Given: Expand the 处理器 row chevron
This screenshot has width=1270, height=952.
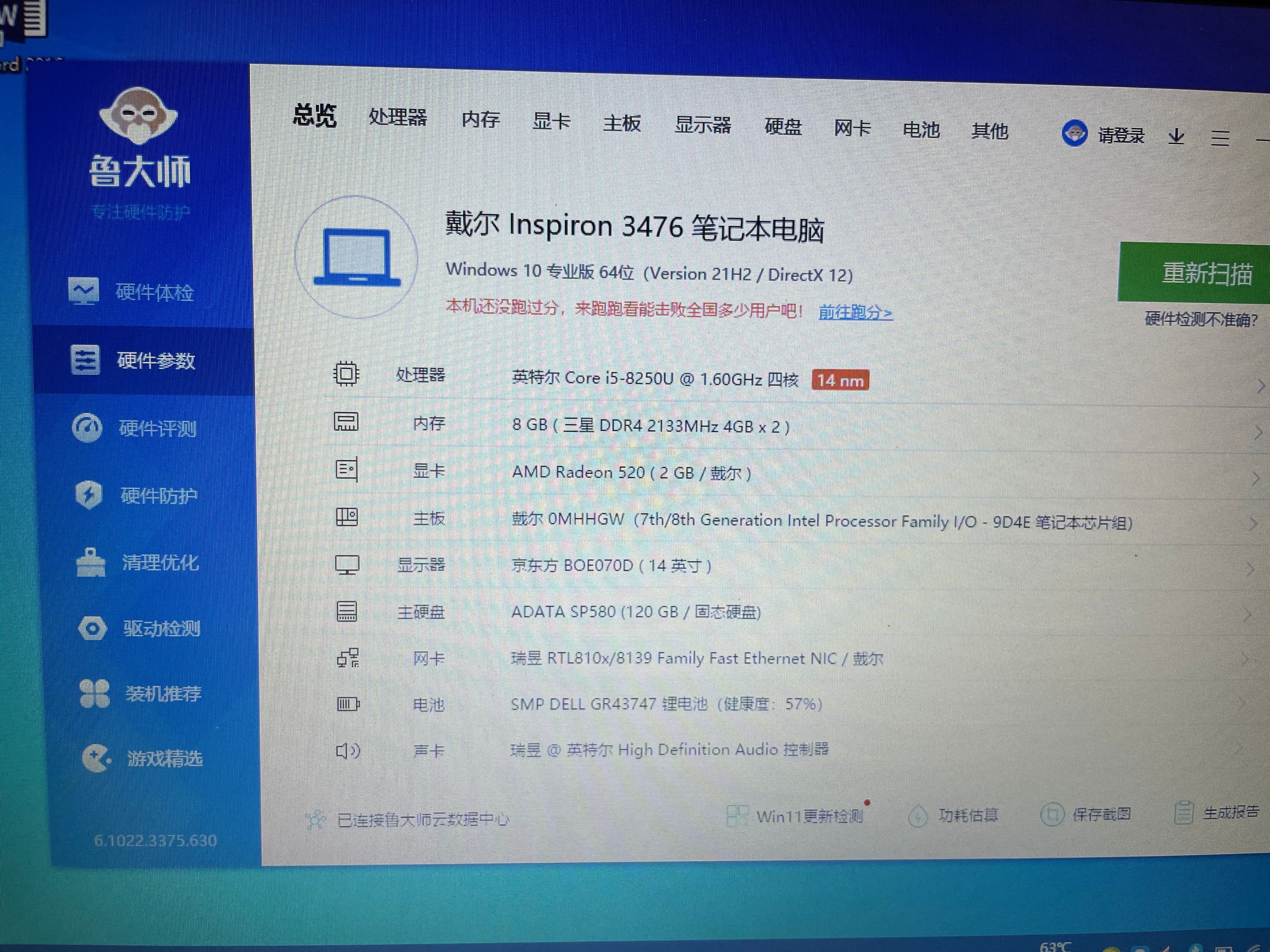Looking at the screenshot, I should (x=1260, y=386).
